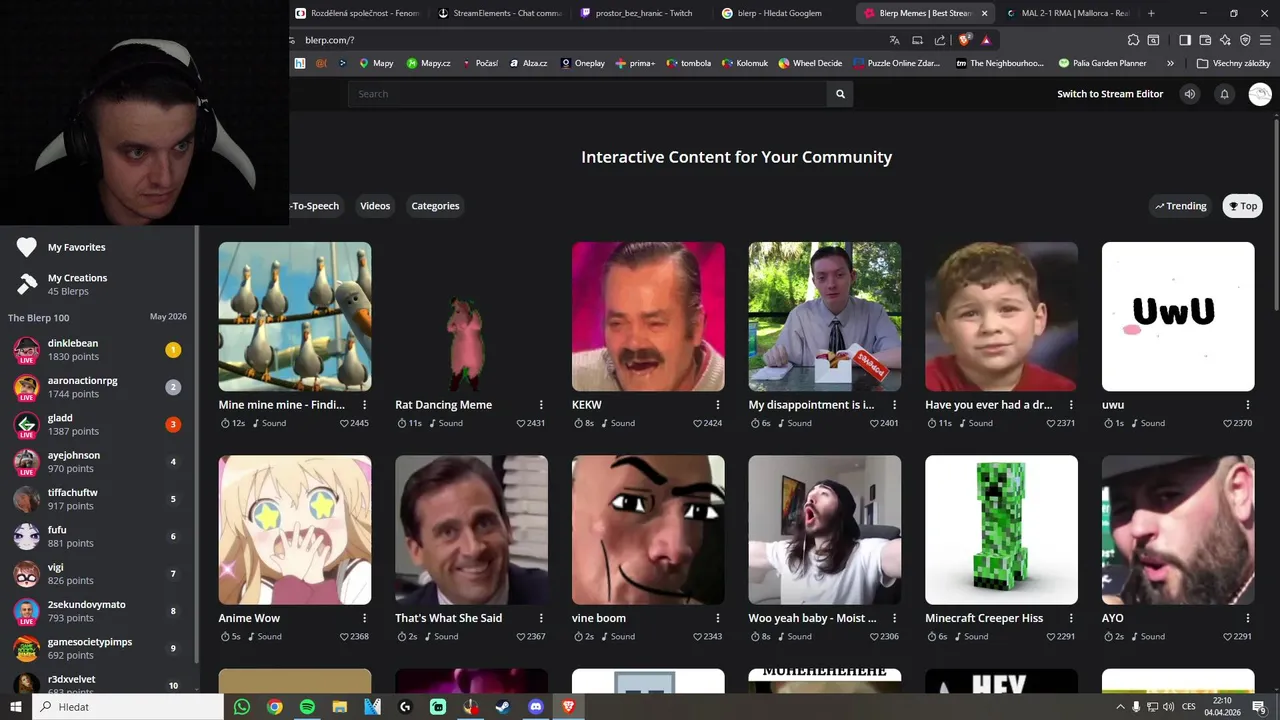Like the KEKW blerp heart

(697, 424)
